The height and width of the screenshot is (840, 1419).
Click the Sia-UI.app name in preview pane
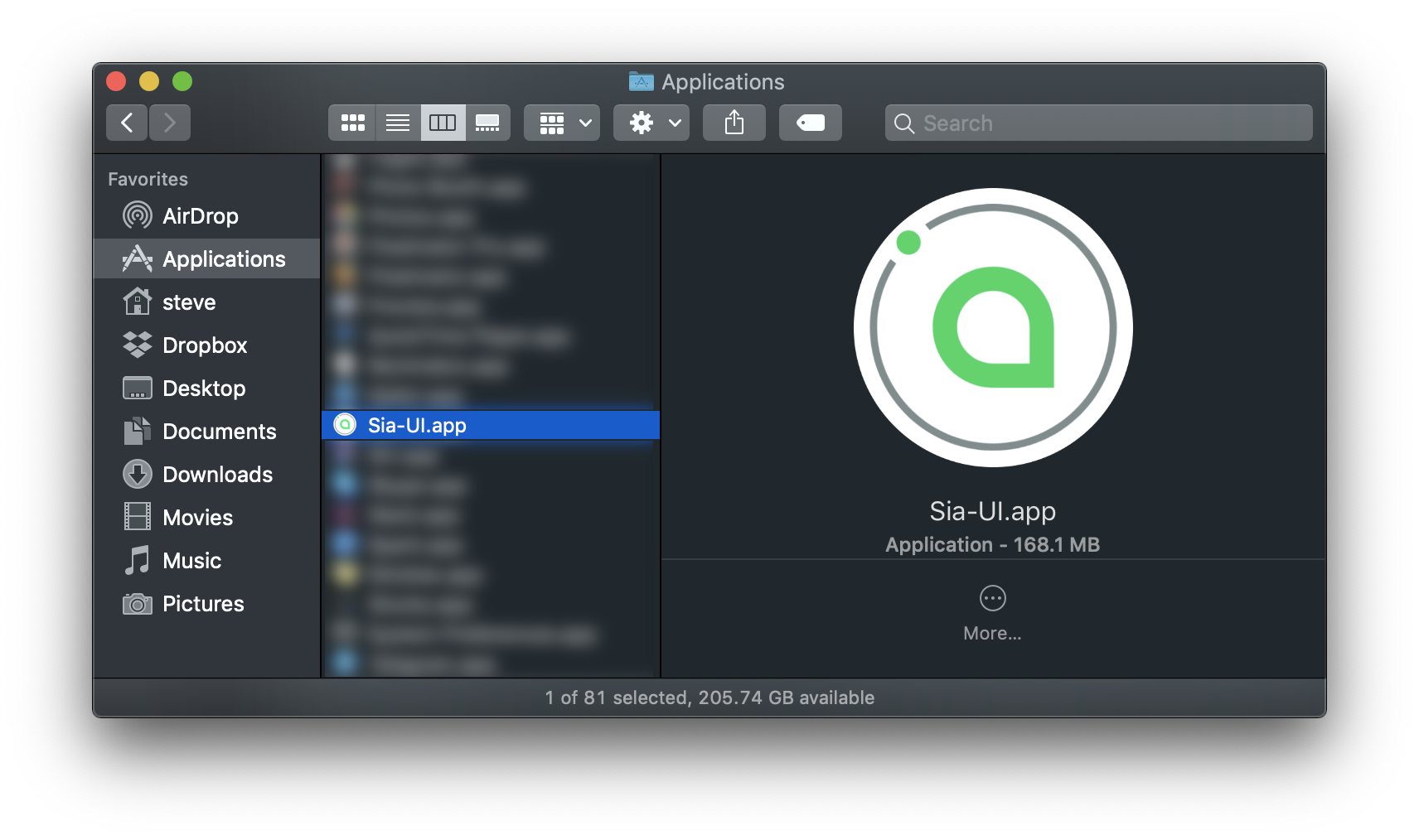[992, 511]
